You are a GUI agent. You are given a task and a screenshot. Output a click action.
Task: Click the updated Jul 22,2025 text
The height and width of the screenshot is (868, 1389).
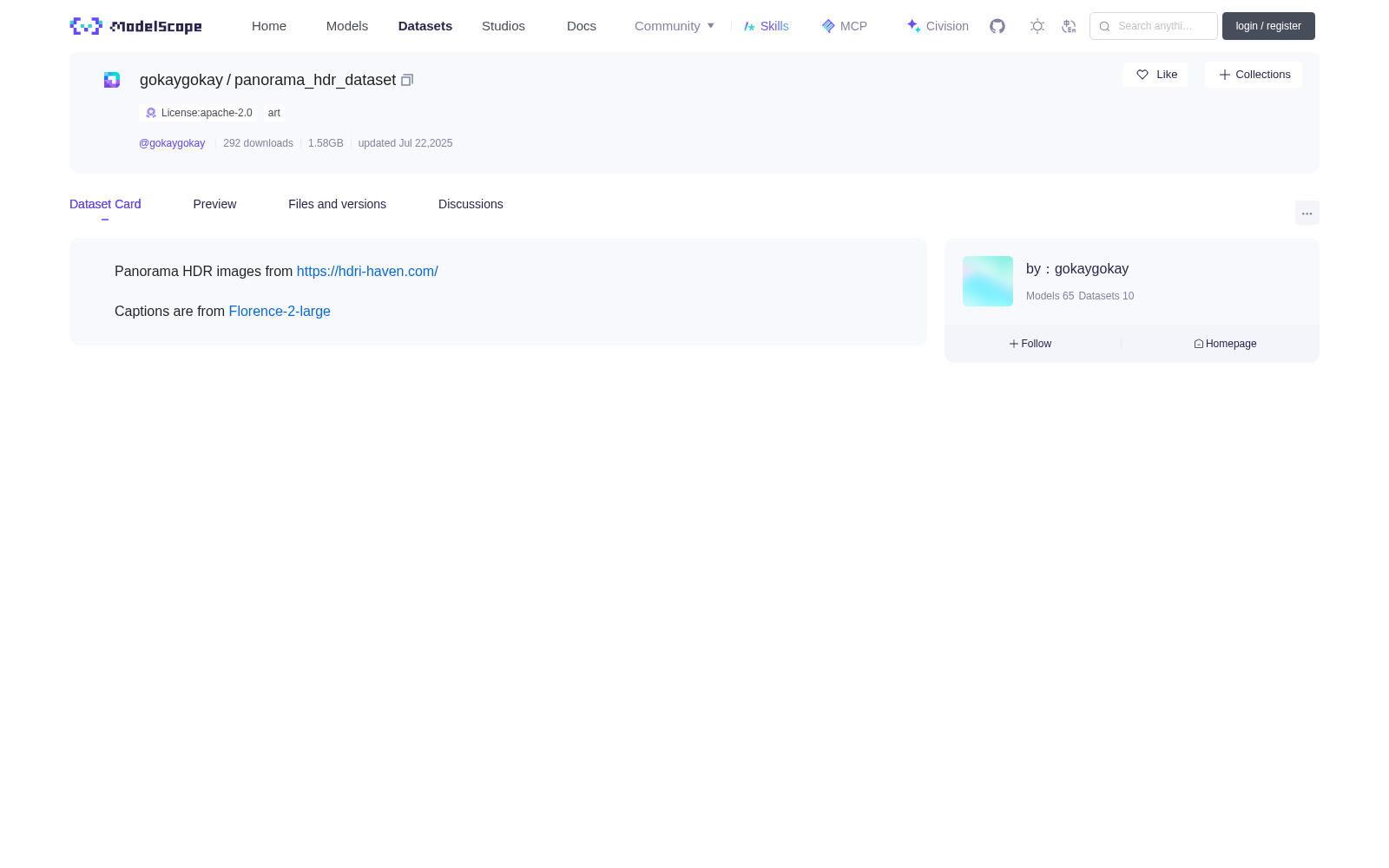[x=405, y=143]
